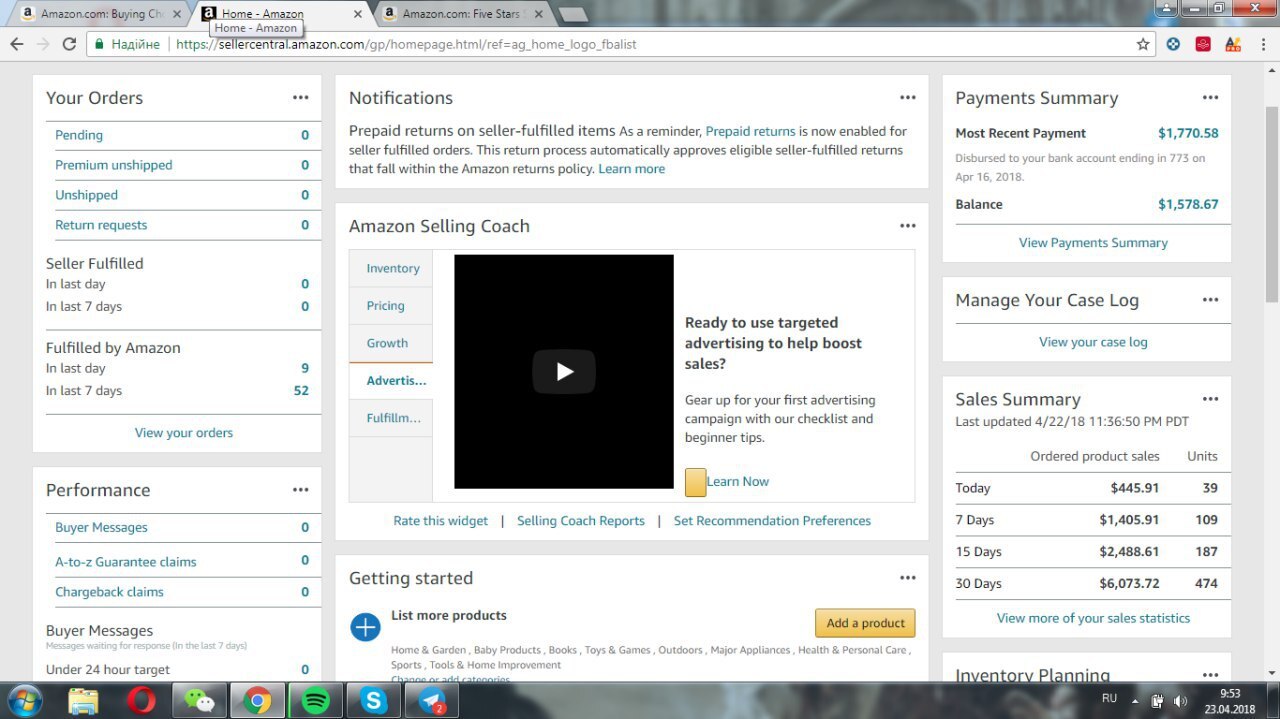Image resolution: width=1280 pixels, height=719 pixels.
Task: Open the WeChat taskbar icon
Action: click(199, 701)
